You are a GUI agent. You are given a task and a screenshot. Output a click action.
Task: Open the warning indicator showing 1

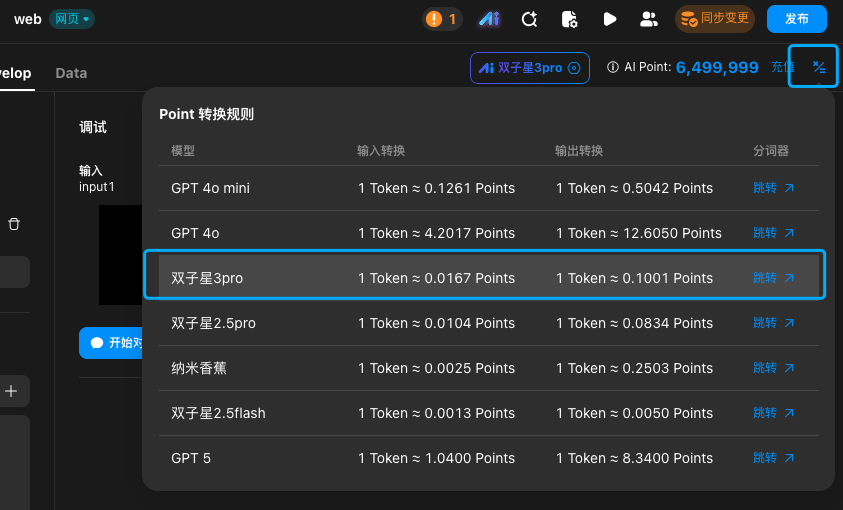pos(442,19)
